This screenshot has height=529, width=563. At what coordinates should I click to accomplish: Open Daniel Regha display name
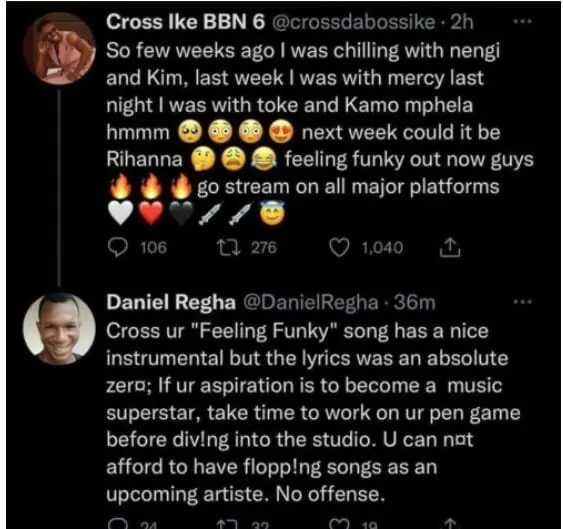click(x=171, y=302)
